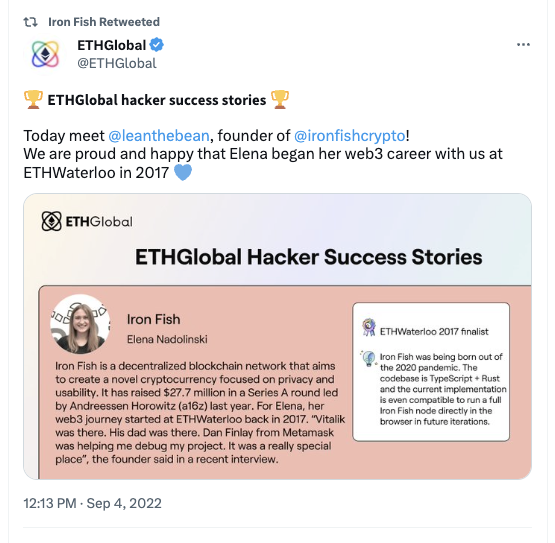This screenshot has width=555, height=543.
Task: Click the ETHGlobal profile avatar
Action: pos(45,54)
